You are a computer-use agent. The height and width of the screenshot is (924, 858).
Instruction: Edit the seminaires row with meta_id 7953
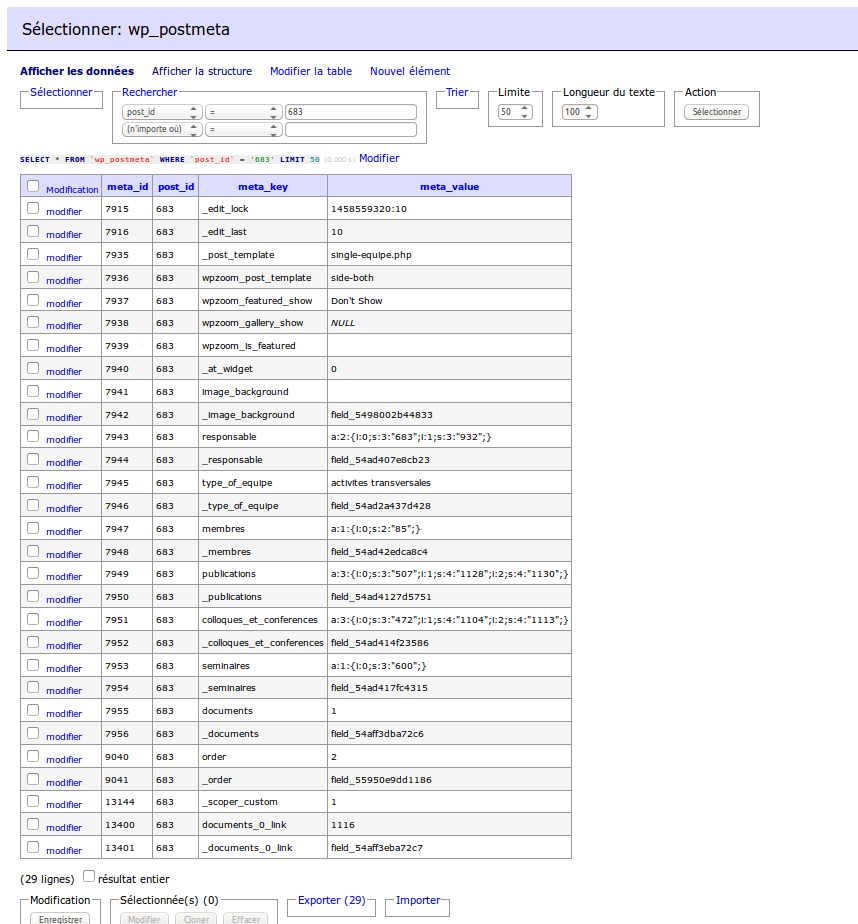click(x=64, y=668)
